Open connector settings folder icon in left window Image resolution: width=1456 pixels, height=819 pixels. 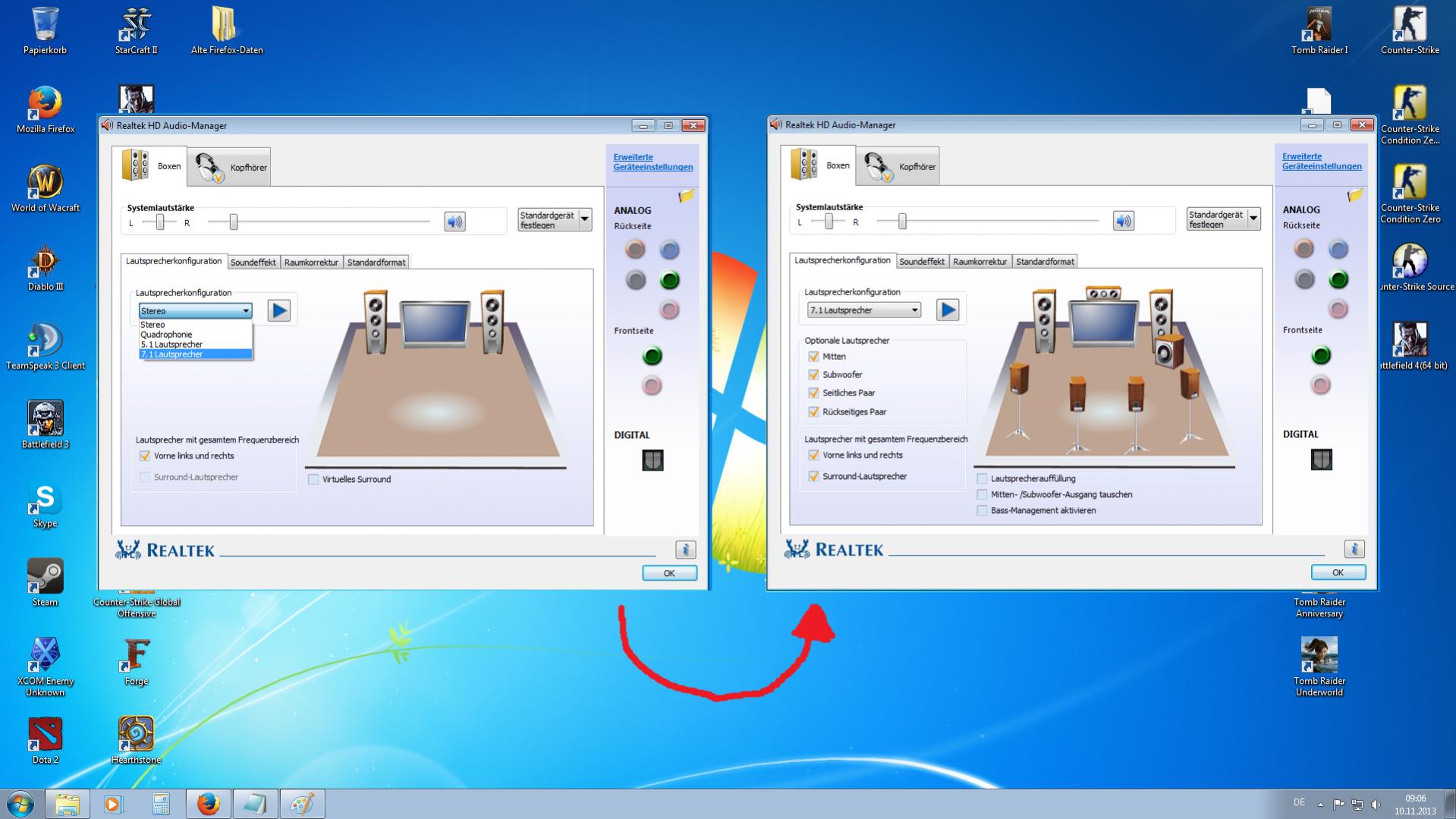click(x=686, y=196)
